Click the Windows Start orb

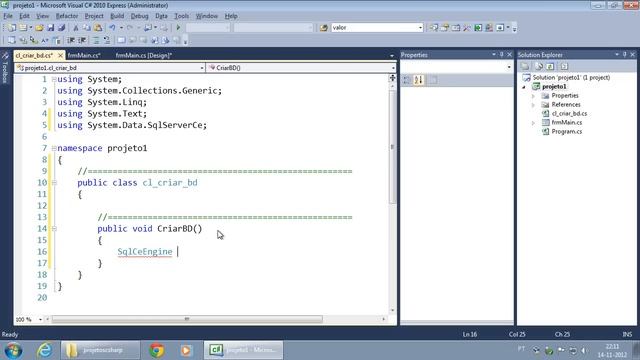point(13,350)
